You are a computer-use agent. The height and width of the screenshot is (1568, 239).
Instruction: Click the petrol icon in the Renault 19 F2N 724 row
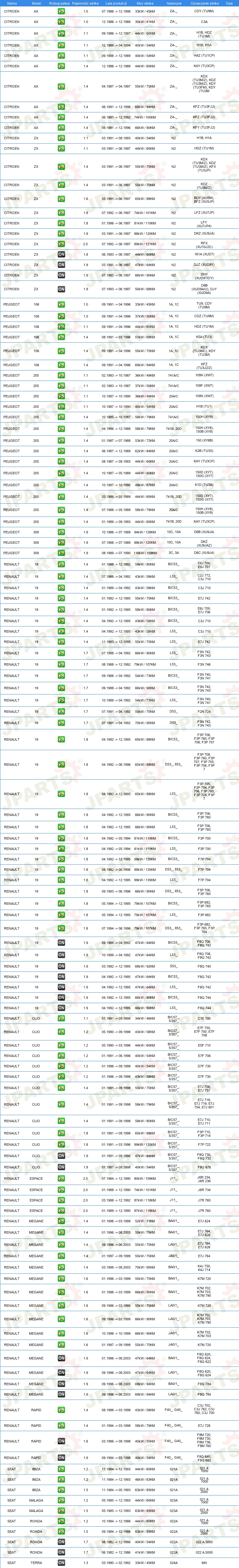click(x=61, y=712)
